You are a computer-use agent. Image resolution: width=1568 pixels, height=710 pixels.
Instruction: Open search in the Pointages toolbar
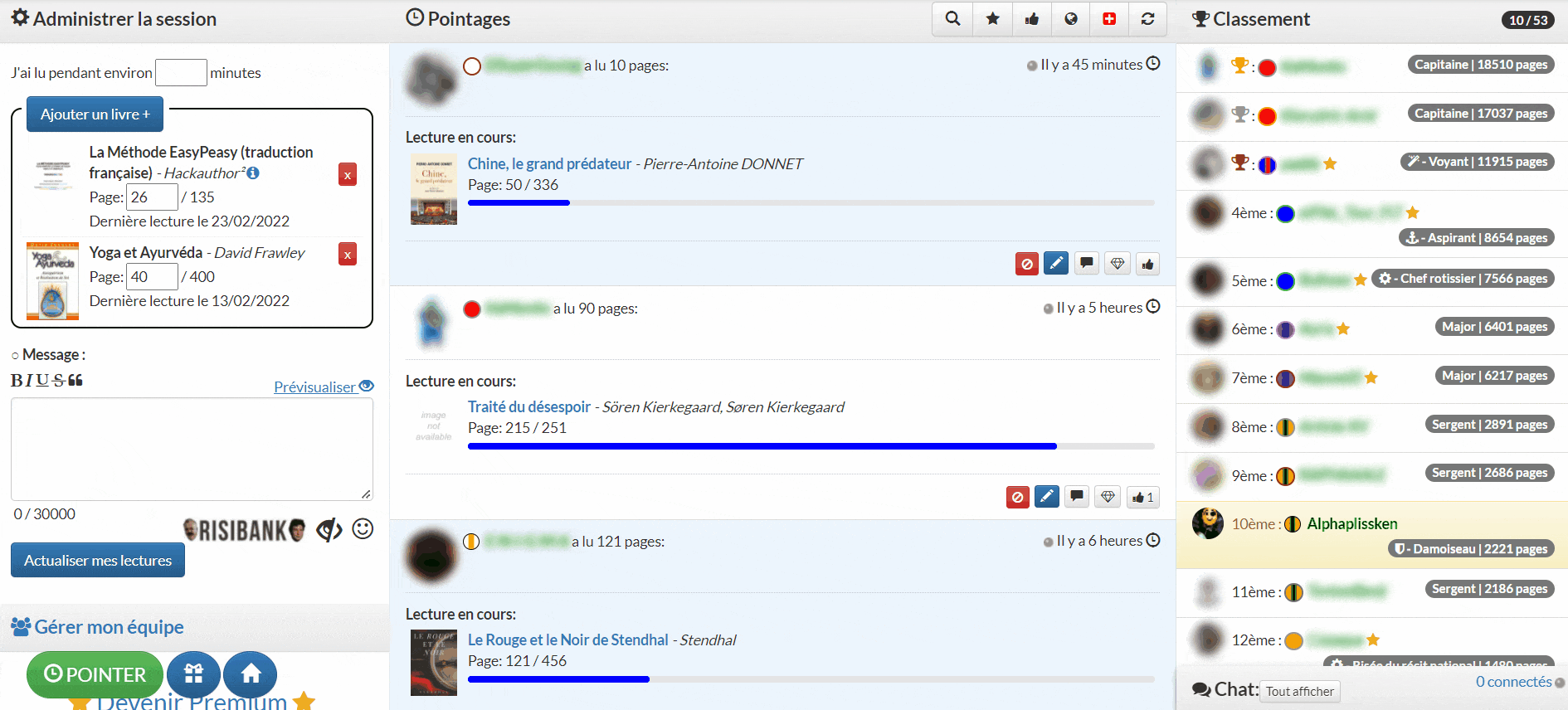[952, 19]
